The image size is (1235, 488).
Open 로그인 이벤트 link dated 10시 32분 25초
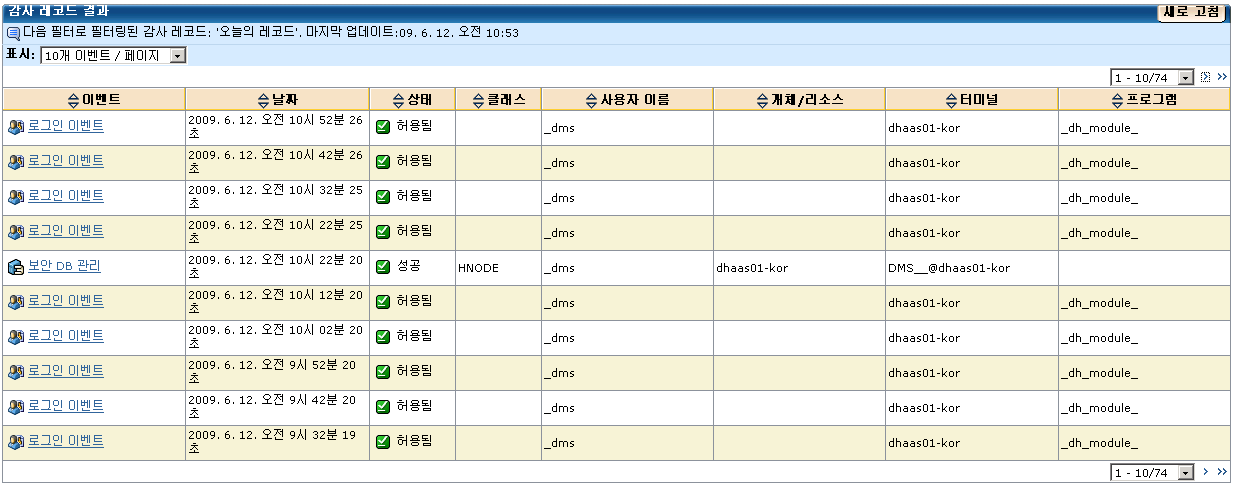pos(66,196)
